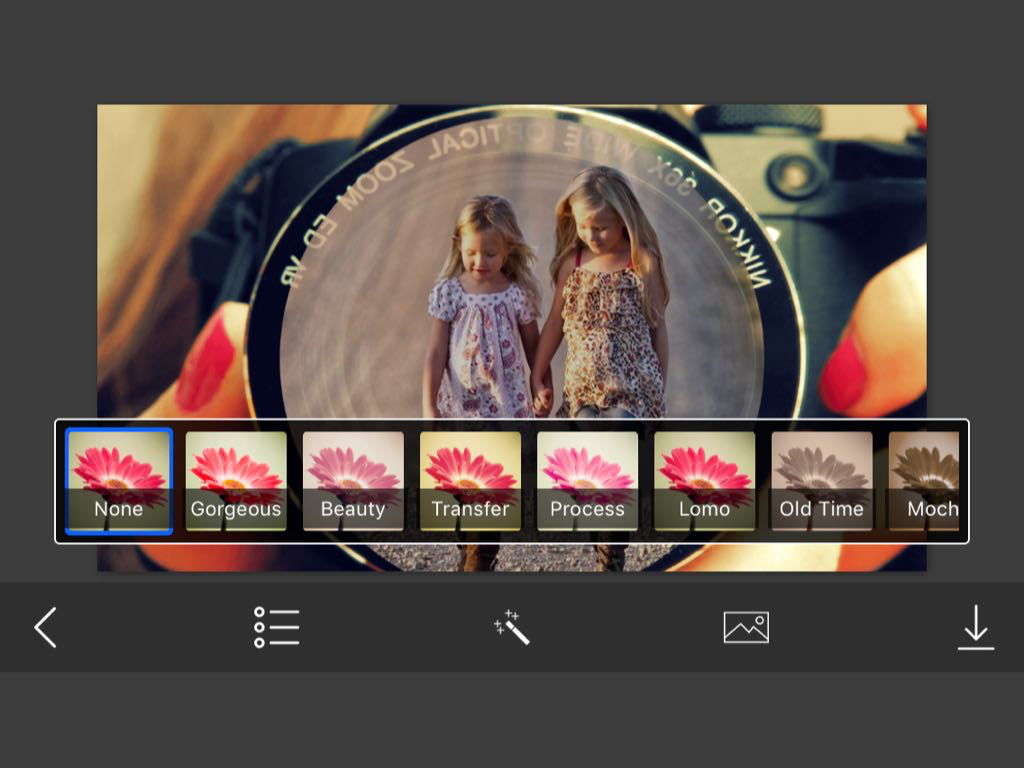Screen dimensions: 1024x768
Task: Apply the Beauty filter
Action: point(353,481)
